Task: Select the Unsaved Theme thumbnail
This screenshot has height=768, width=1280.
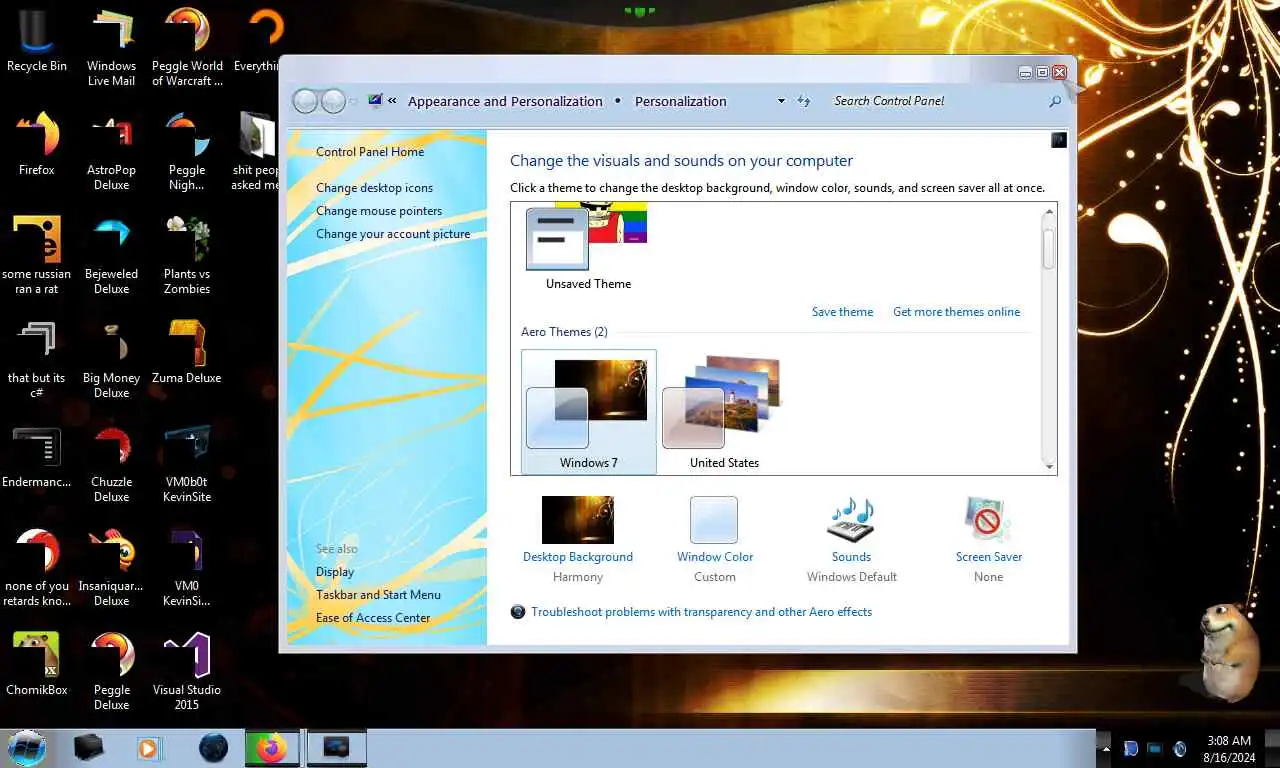Action: 588,248
